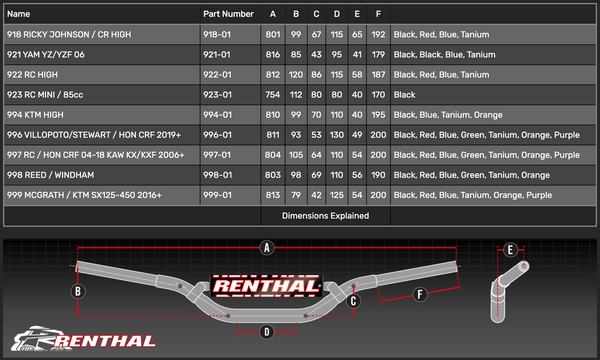Click the B value 120 in 922 row
The image size is (600, 360).
[296, 75]
